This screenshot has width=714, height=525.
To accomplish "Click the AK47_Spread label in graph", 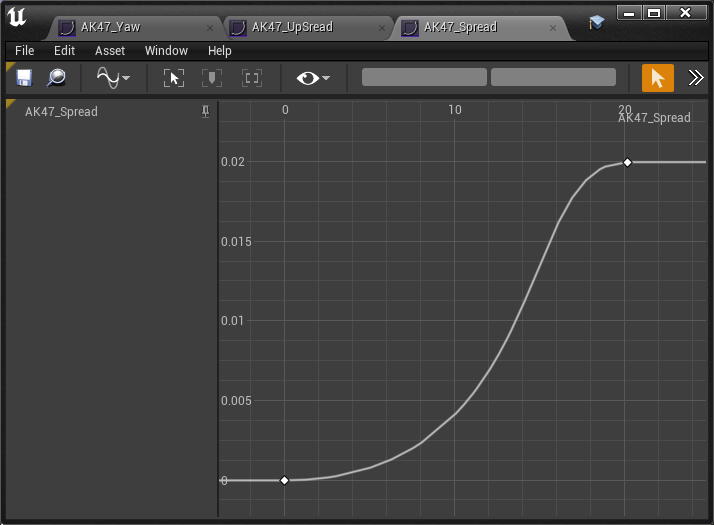I will [654, 118].
